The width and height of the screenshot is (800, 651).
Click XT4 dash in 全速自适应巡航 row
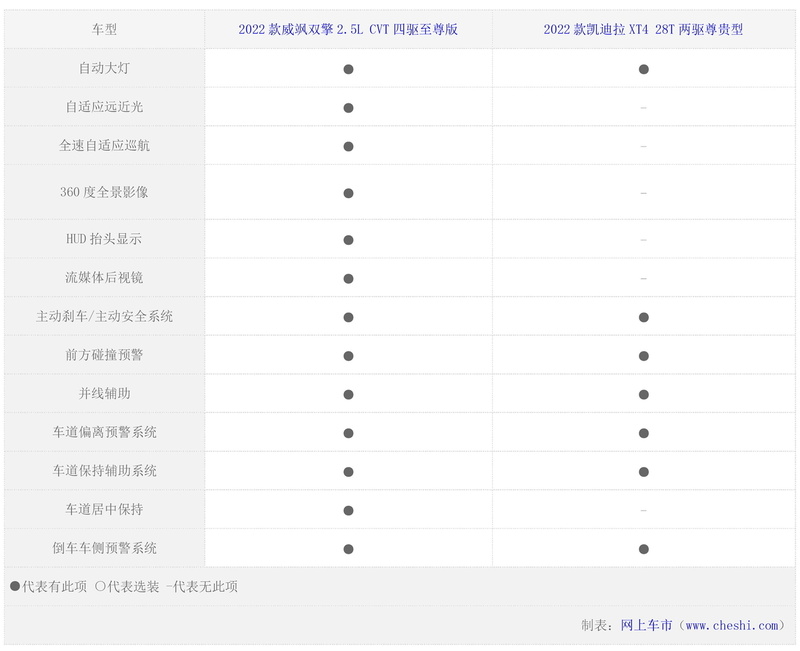643,146
